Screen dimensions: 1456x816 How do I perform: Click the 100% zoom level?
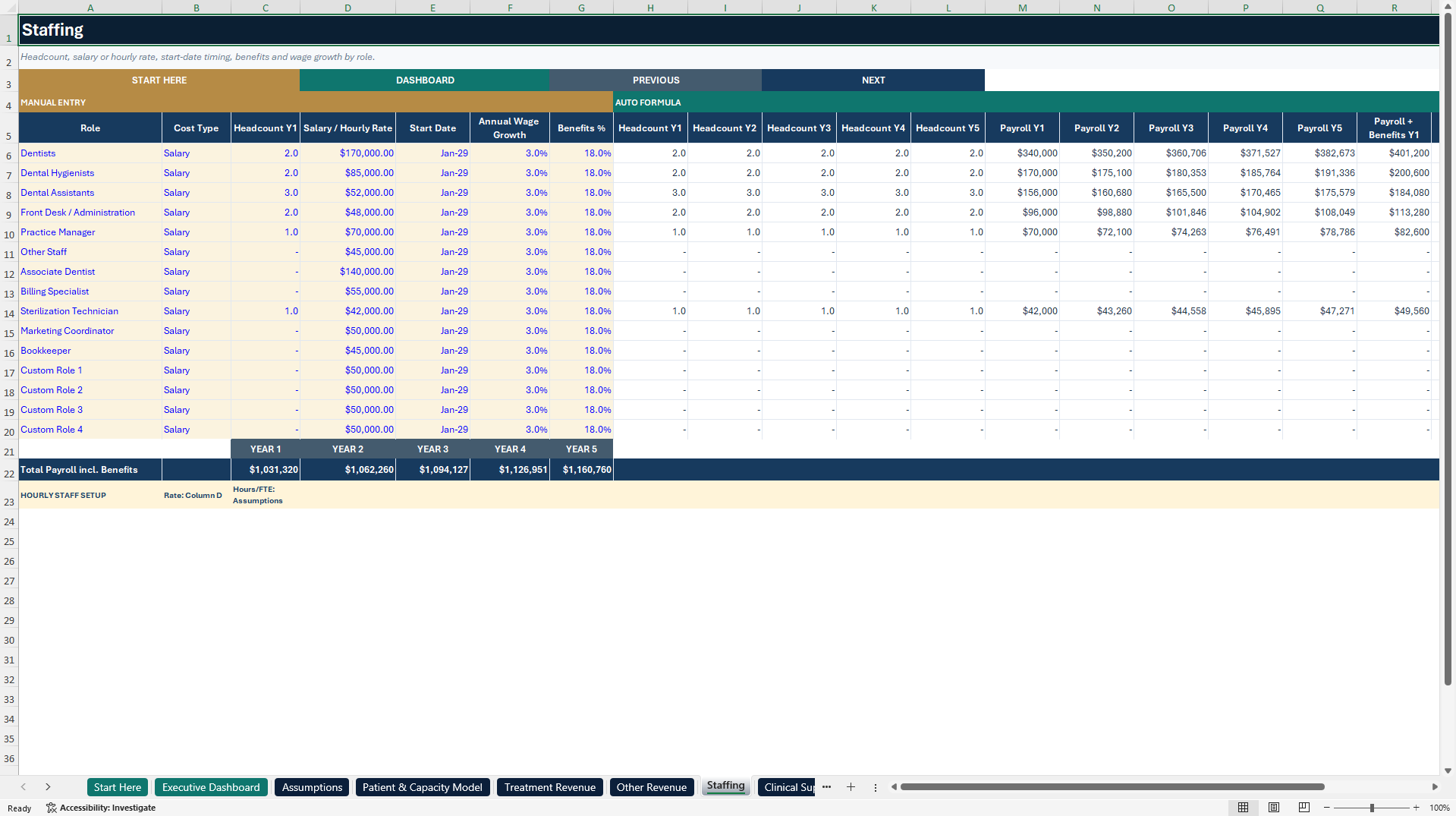click(x=1439, y=808)
